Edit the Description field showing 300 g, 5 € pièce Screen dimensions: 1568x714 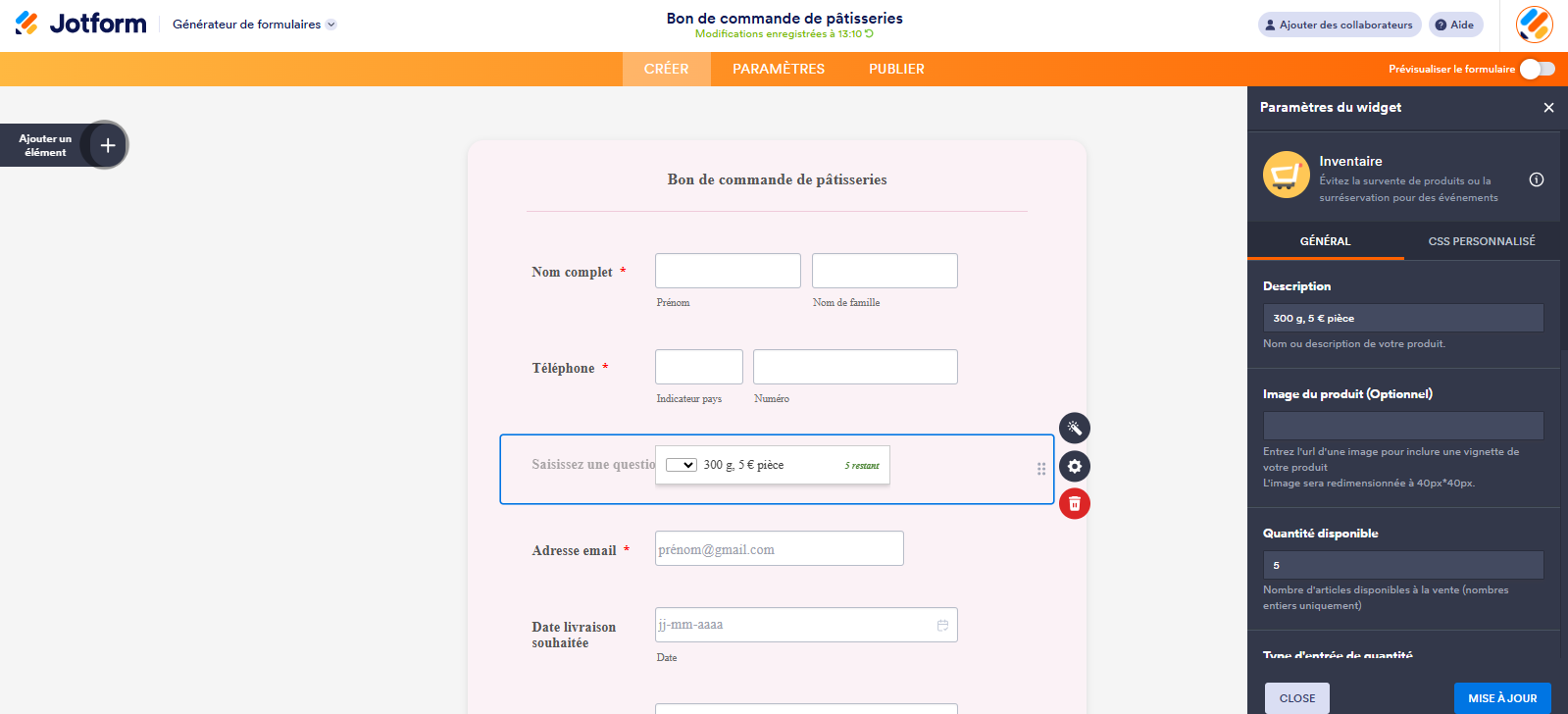1402,317
